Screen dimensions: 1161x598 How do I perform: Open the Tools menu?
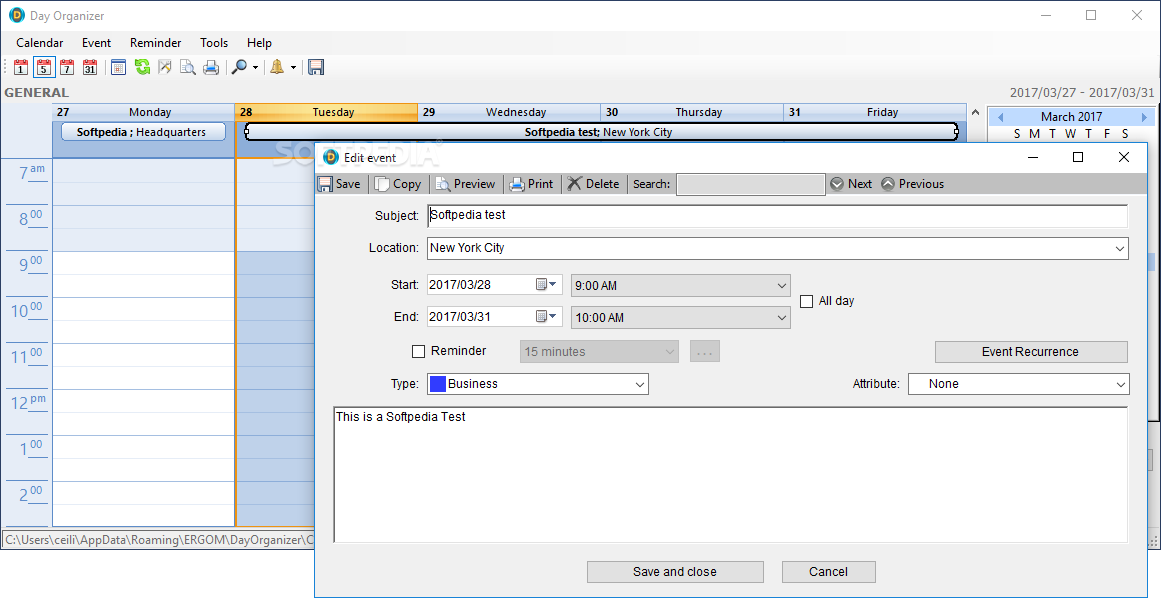tap(214, 43)
